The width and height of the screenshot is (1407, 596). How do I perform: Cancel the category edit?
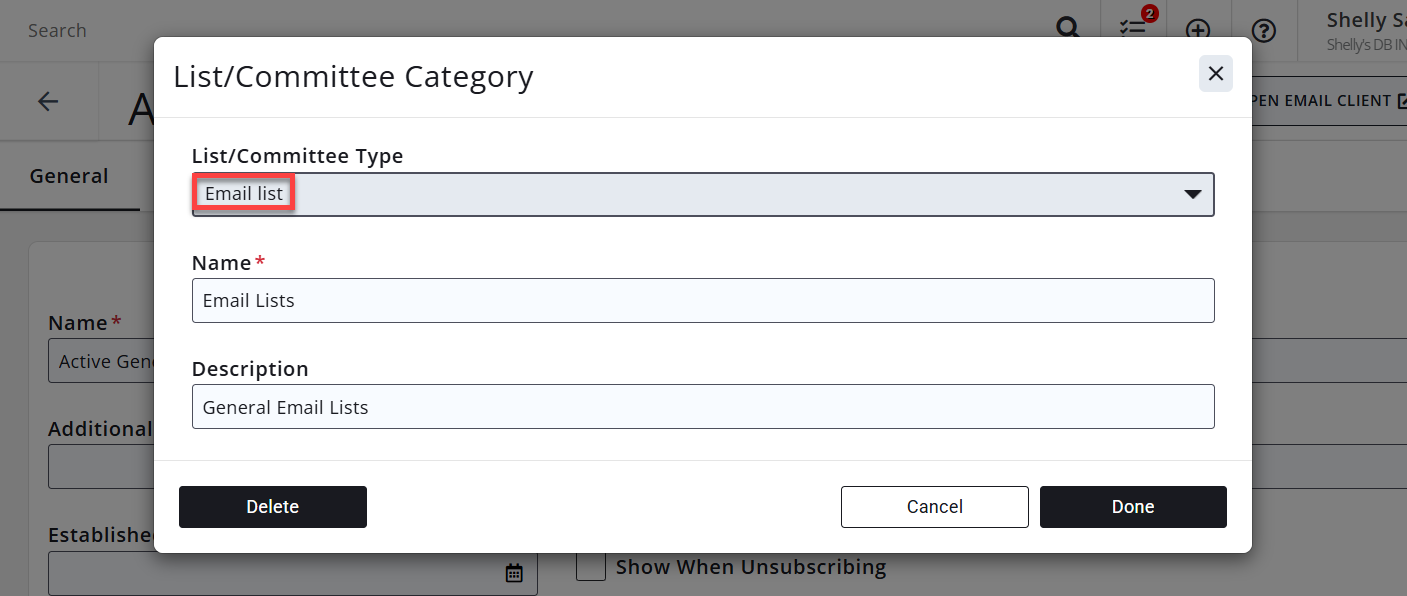(934, 506)
